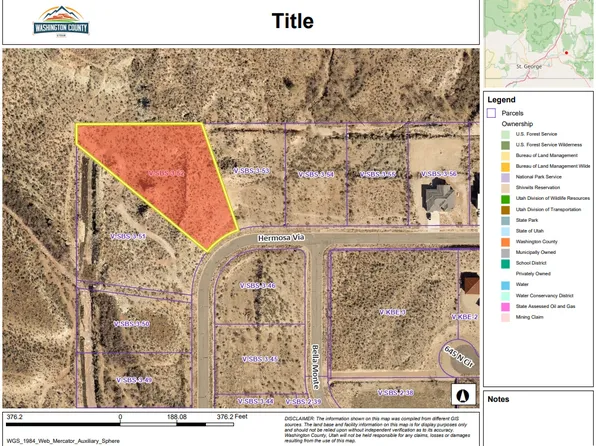596x446 pixels.
Task: Click the Washington County orange swatch
Action: click(x=506, y=242)
